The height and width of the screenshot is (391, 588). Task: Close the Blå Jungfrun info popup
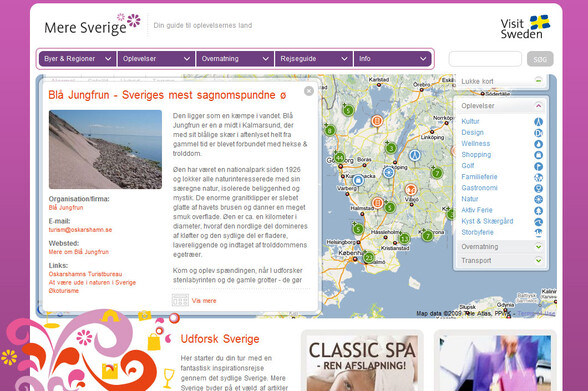[309, 91]
